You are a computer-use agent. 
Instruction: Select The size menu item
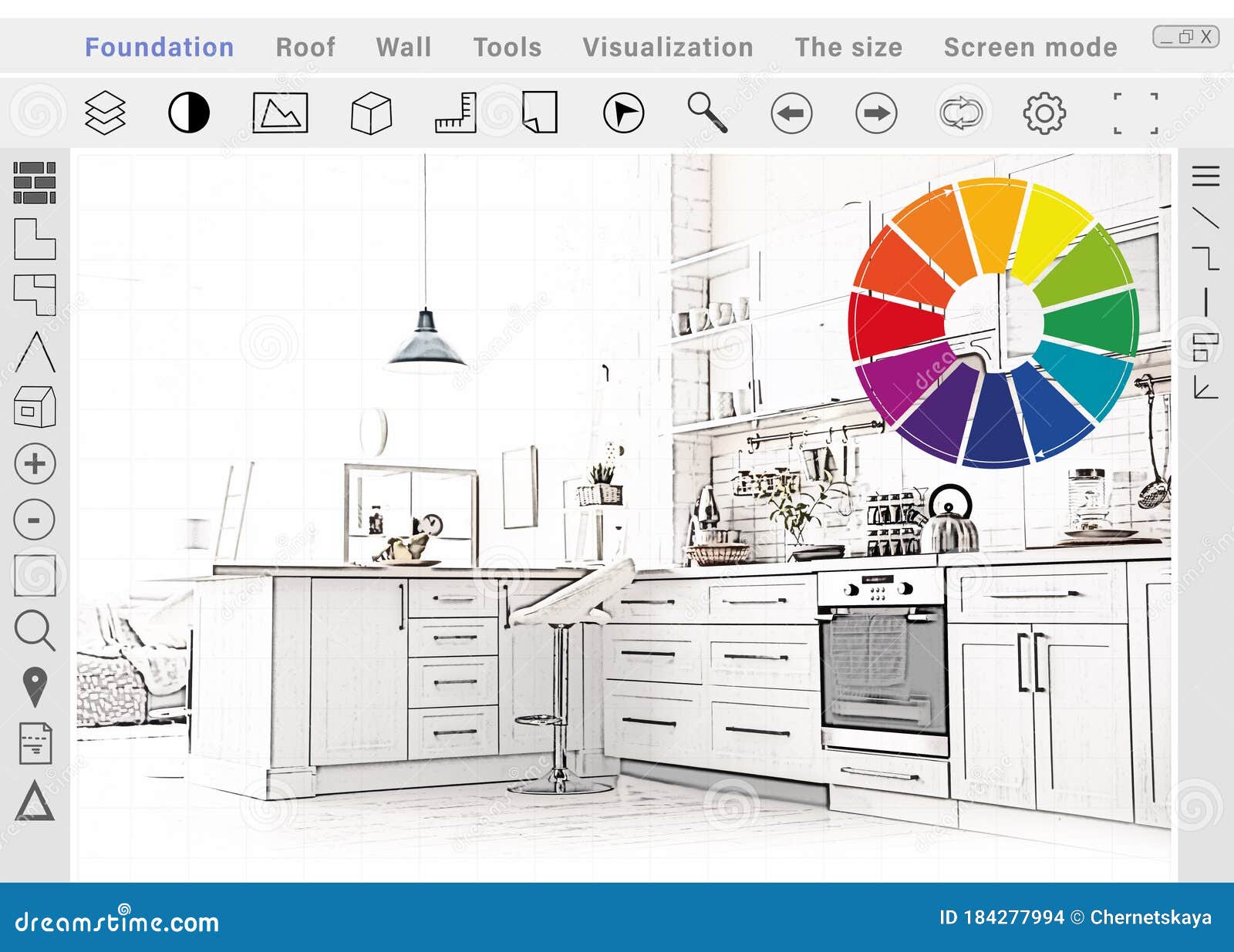click(x=848, y=48)
